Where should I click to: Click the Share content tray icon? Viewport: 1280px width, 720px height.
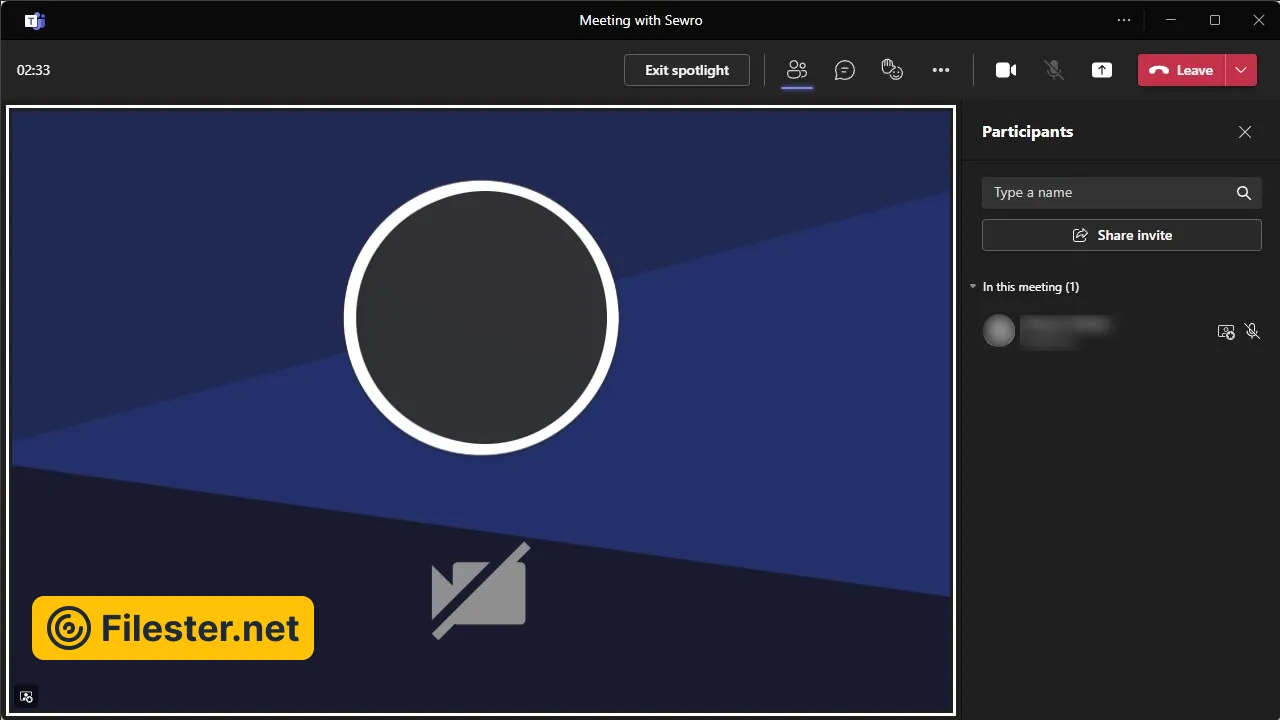point(1102,70)
